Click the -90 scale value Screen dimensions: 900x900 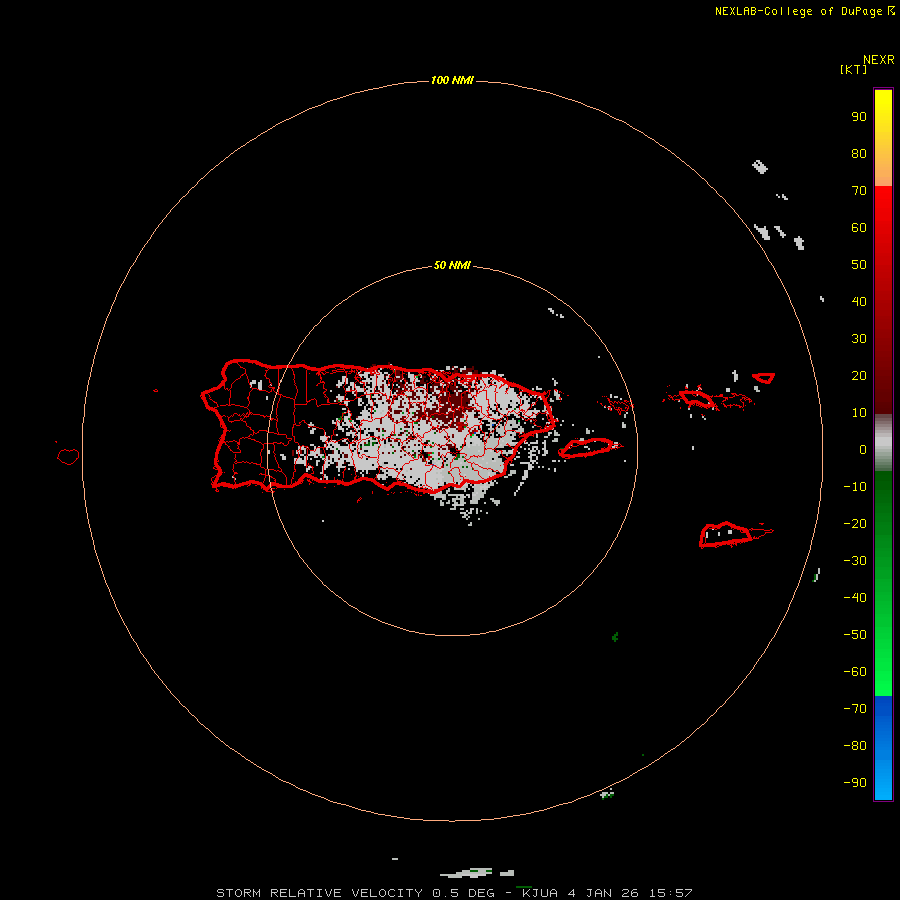tap(855, 783)
